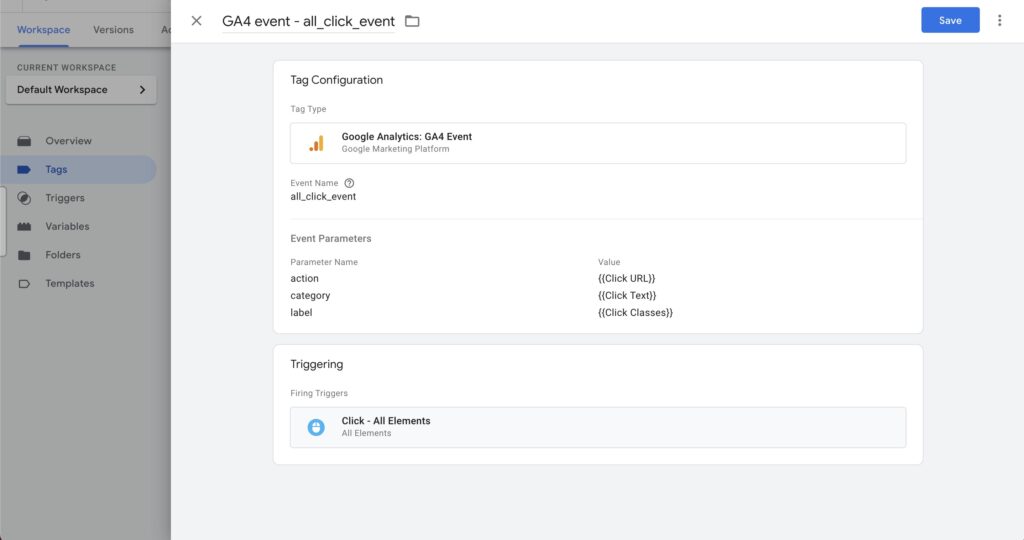This screenshot has height=540, width=1024.
Task: Open the three-dot more options menu
Action: (x=999, y=20)
